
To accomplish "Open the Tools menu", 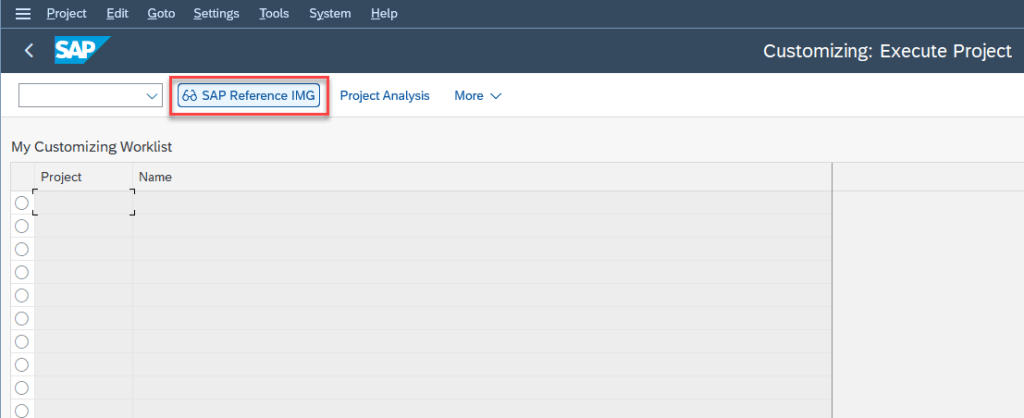I will click(x=274, y=14).
